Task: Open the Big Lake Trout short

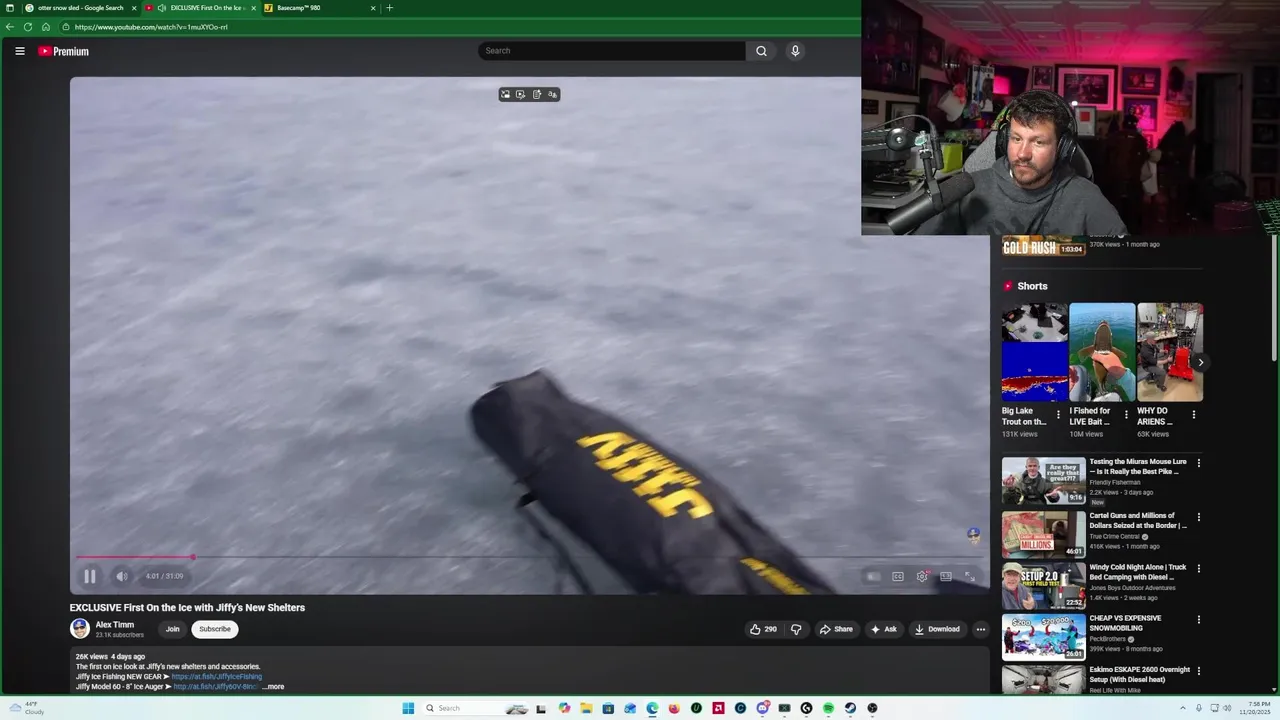Action: (1034, 352)
